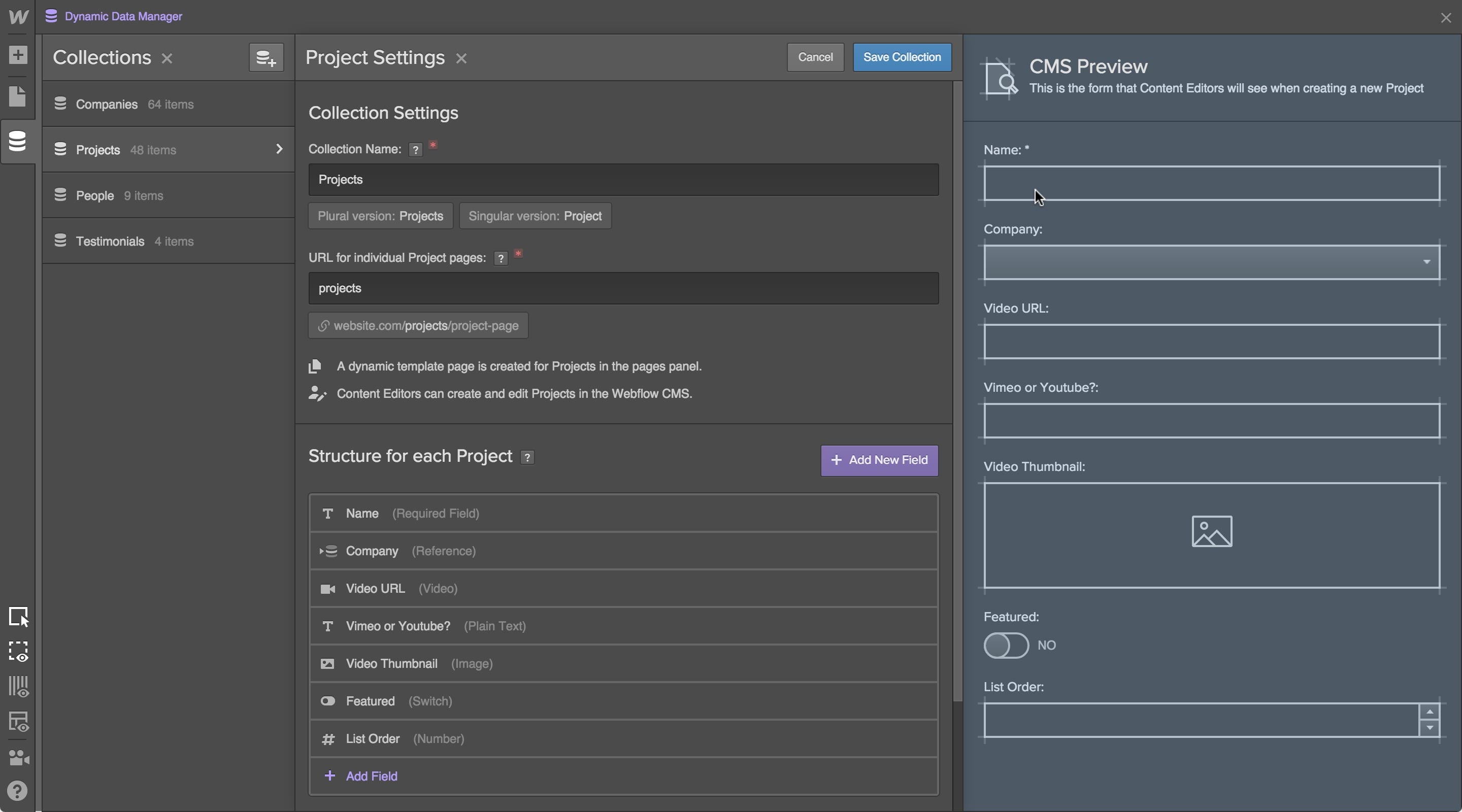1462x812 pixels.
Task: Click the Save Collection button
Action: tap(902, 57)
